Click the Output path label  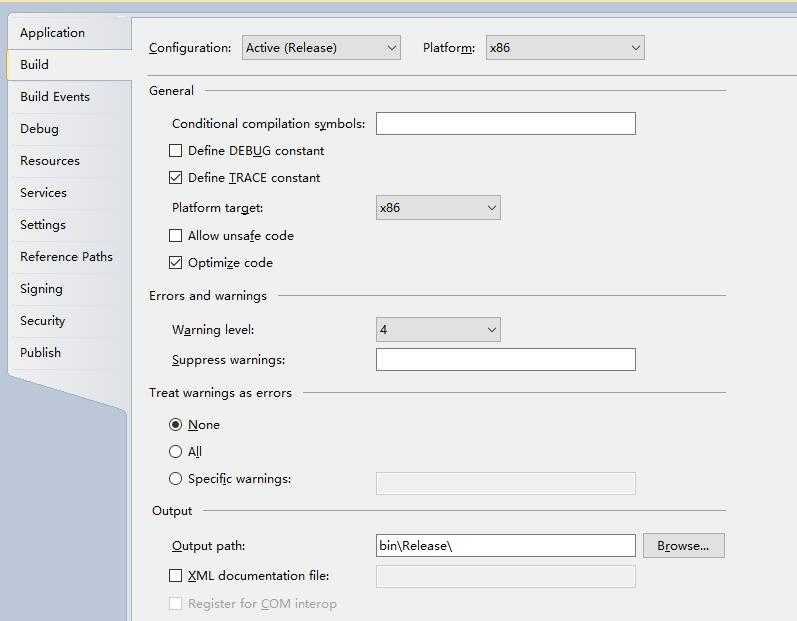208,546
